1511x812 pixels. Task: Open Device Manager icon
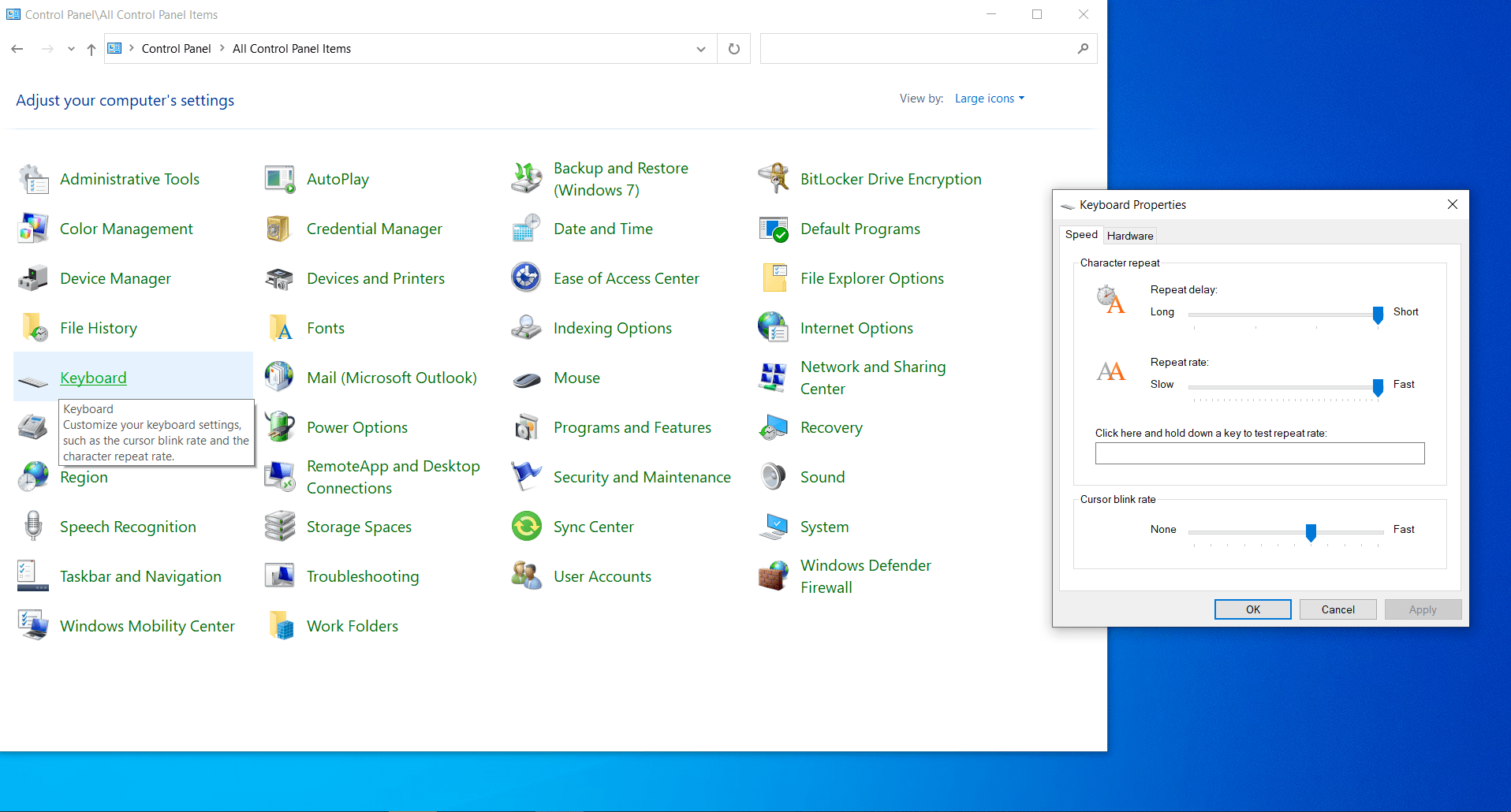click(x=33, y=279)
